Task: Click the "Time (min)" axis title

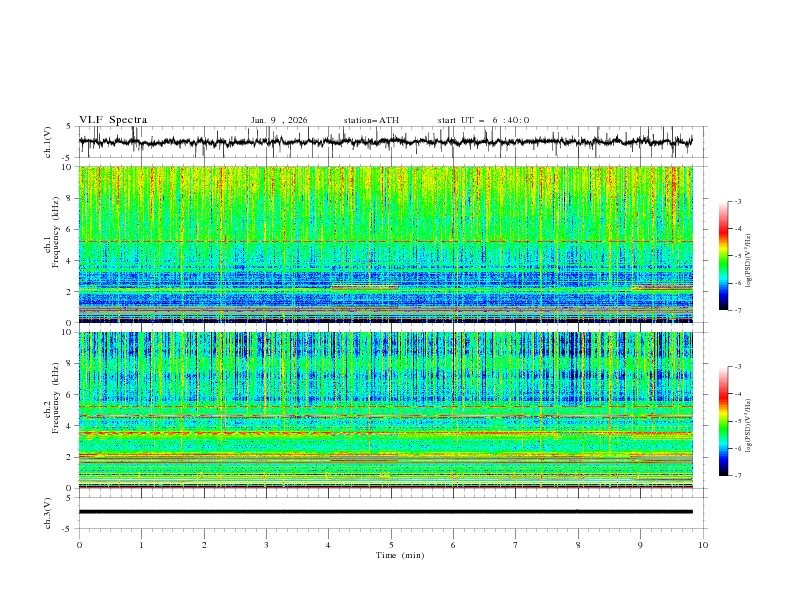Action: point(400,555)
